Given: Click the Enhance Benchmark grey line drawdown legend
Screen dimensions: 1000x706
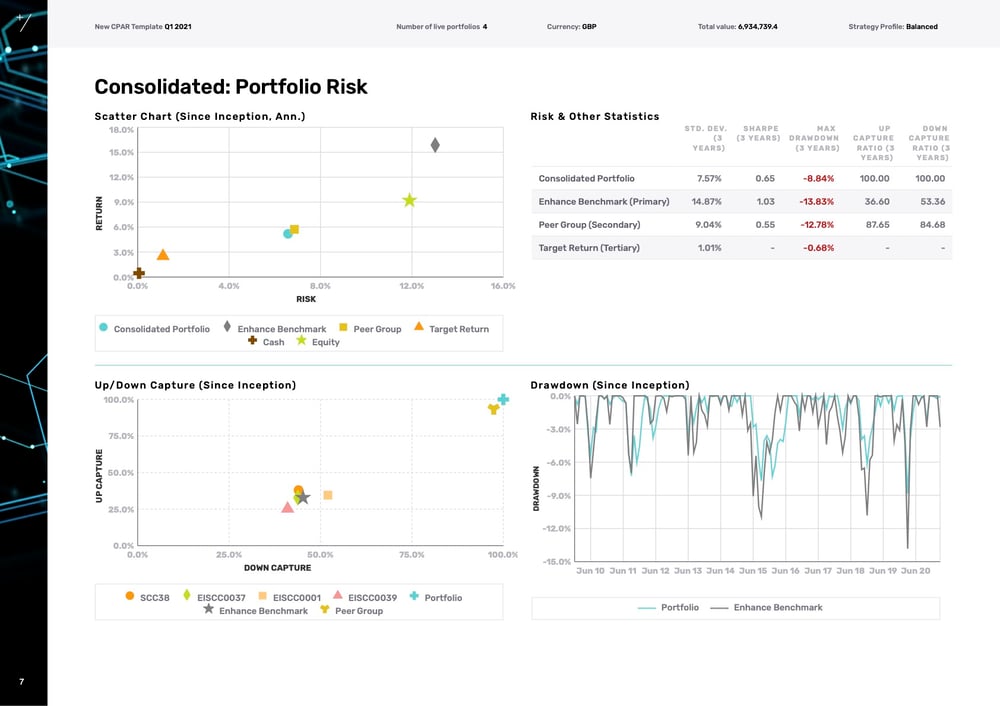Looking at the screenshot, I should click(x=766, y=607).
